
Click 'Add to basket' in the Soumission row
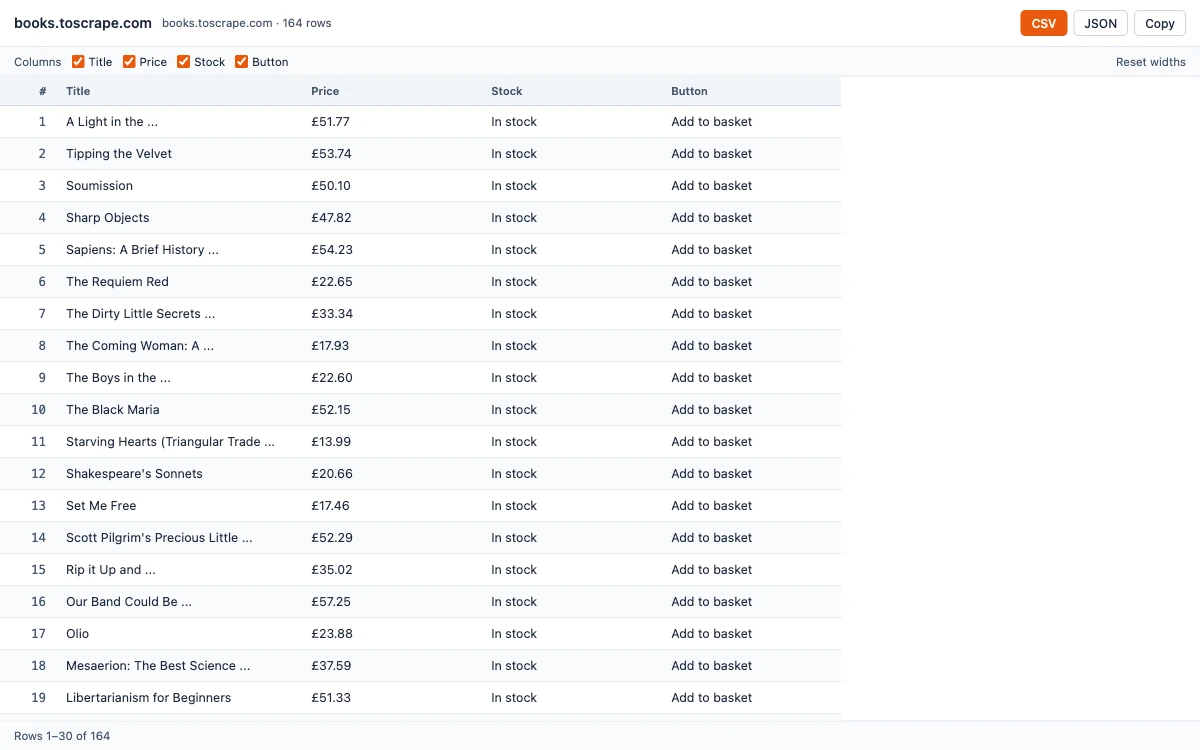point(712,186)
